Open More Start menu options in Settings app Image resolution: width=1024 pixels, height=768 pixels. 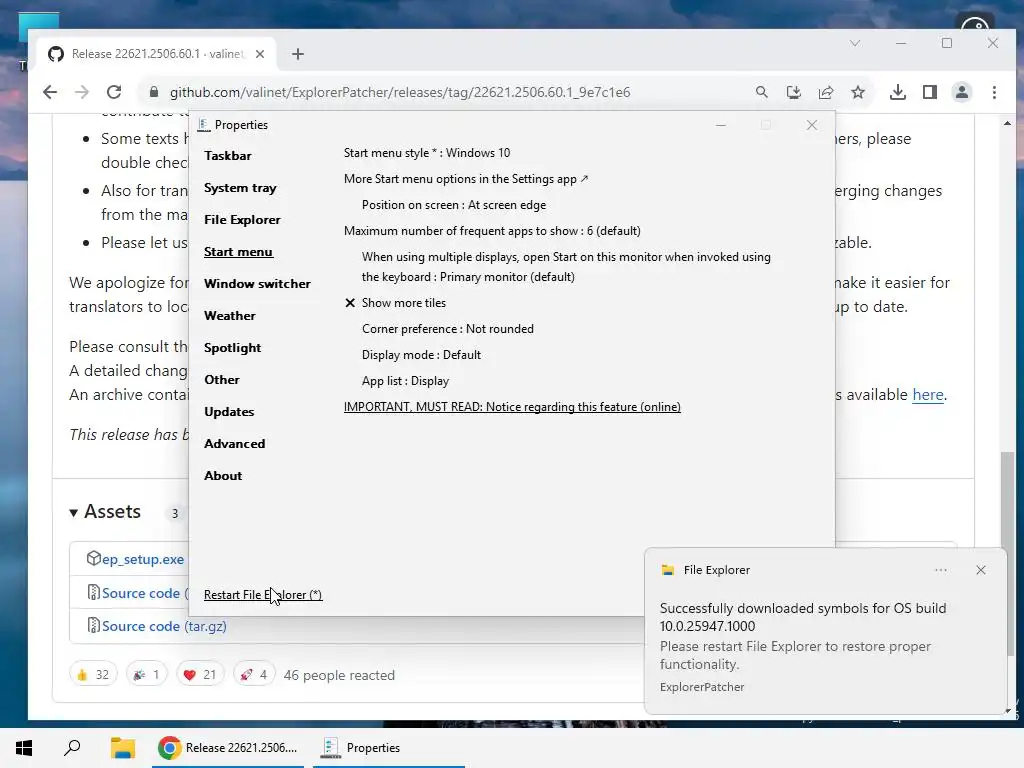(x=466, y=179)
